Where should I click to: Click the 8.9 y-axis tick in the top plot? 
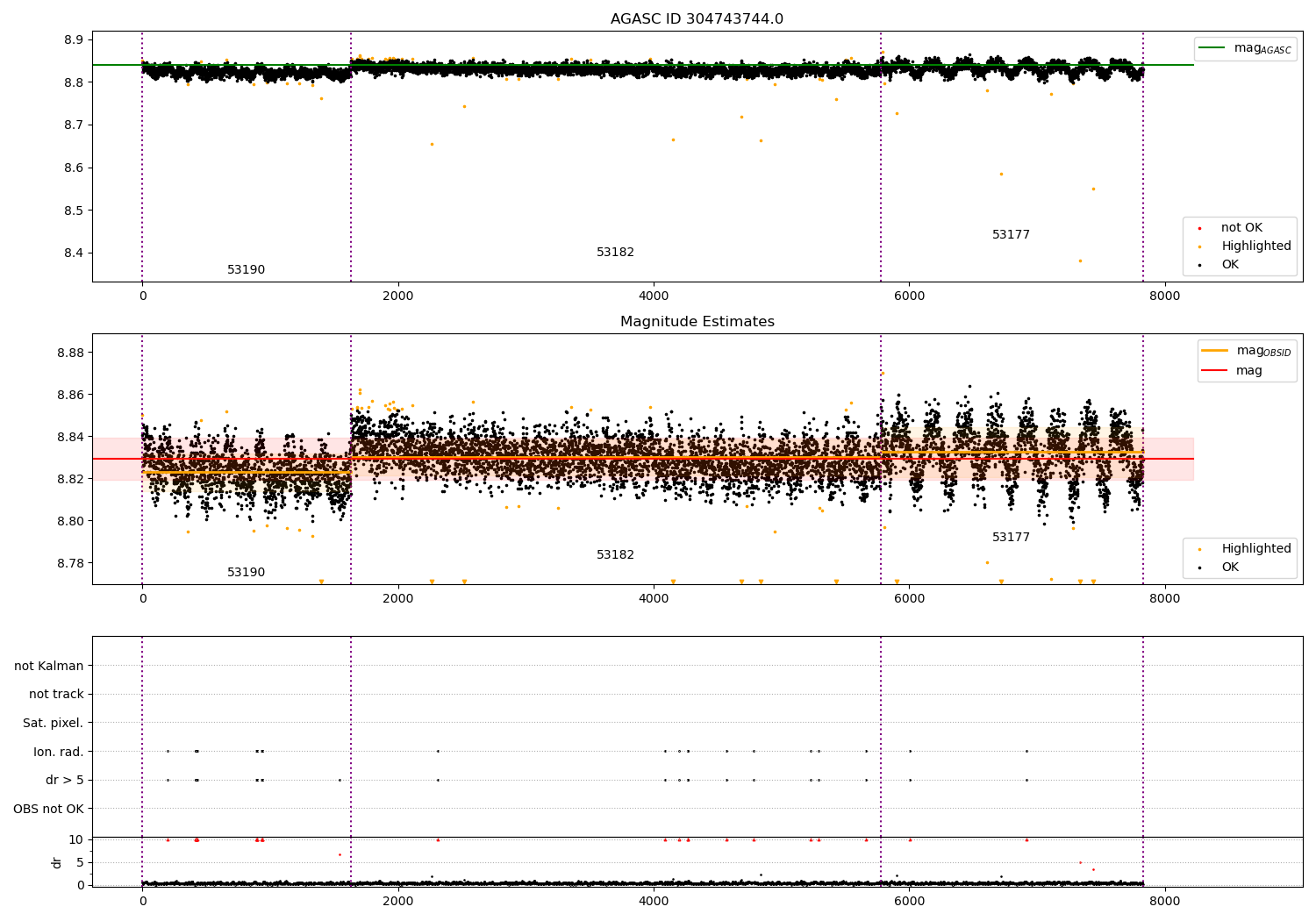(x=74, y=40)
